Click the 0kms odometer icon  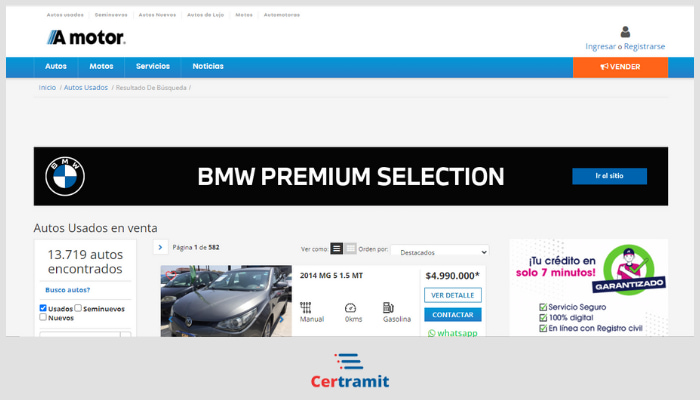tap(350, 308)
